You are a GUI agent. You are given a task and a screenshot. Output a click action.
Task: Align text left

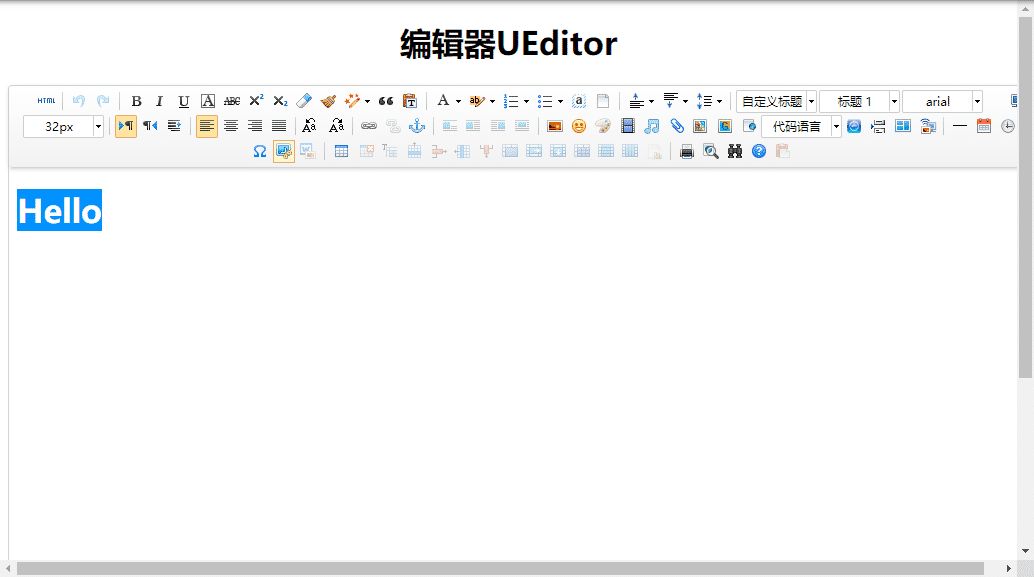click(206, 126)
